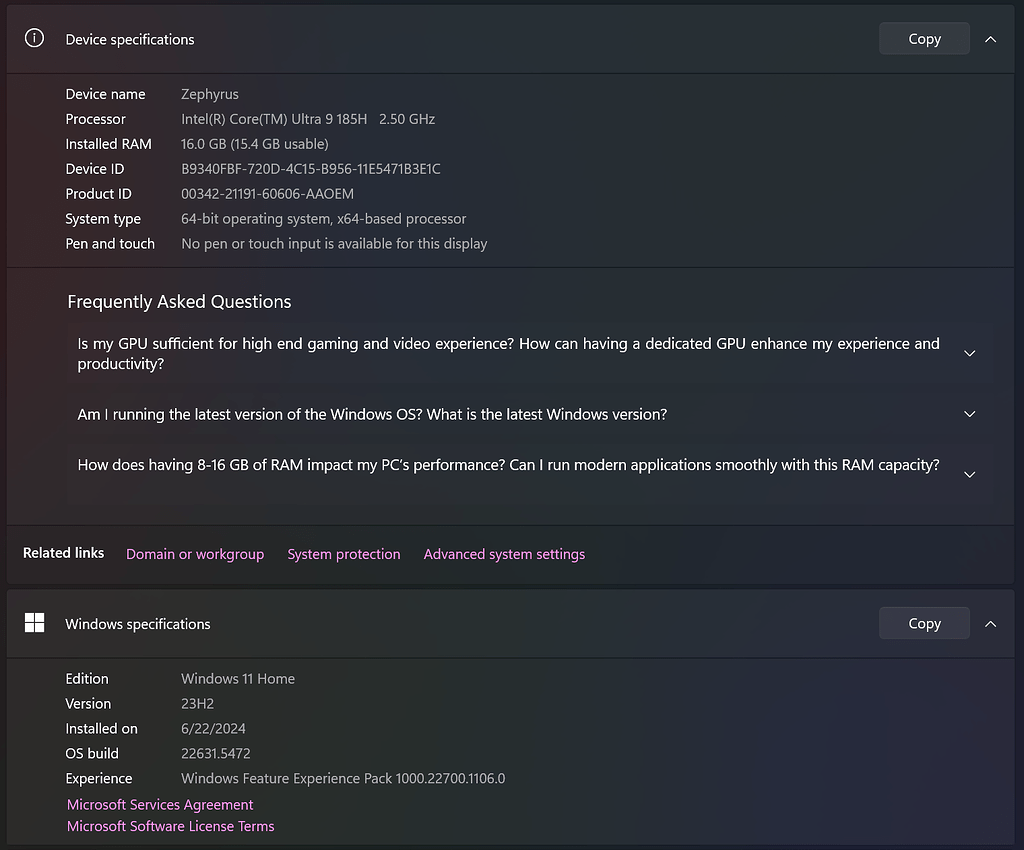The width and height of the screenshot is (1024, 850).
Task: Open the Microsoft Software License Terms
Action: (170, 826)
